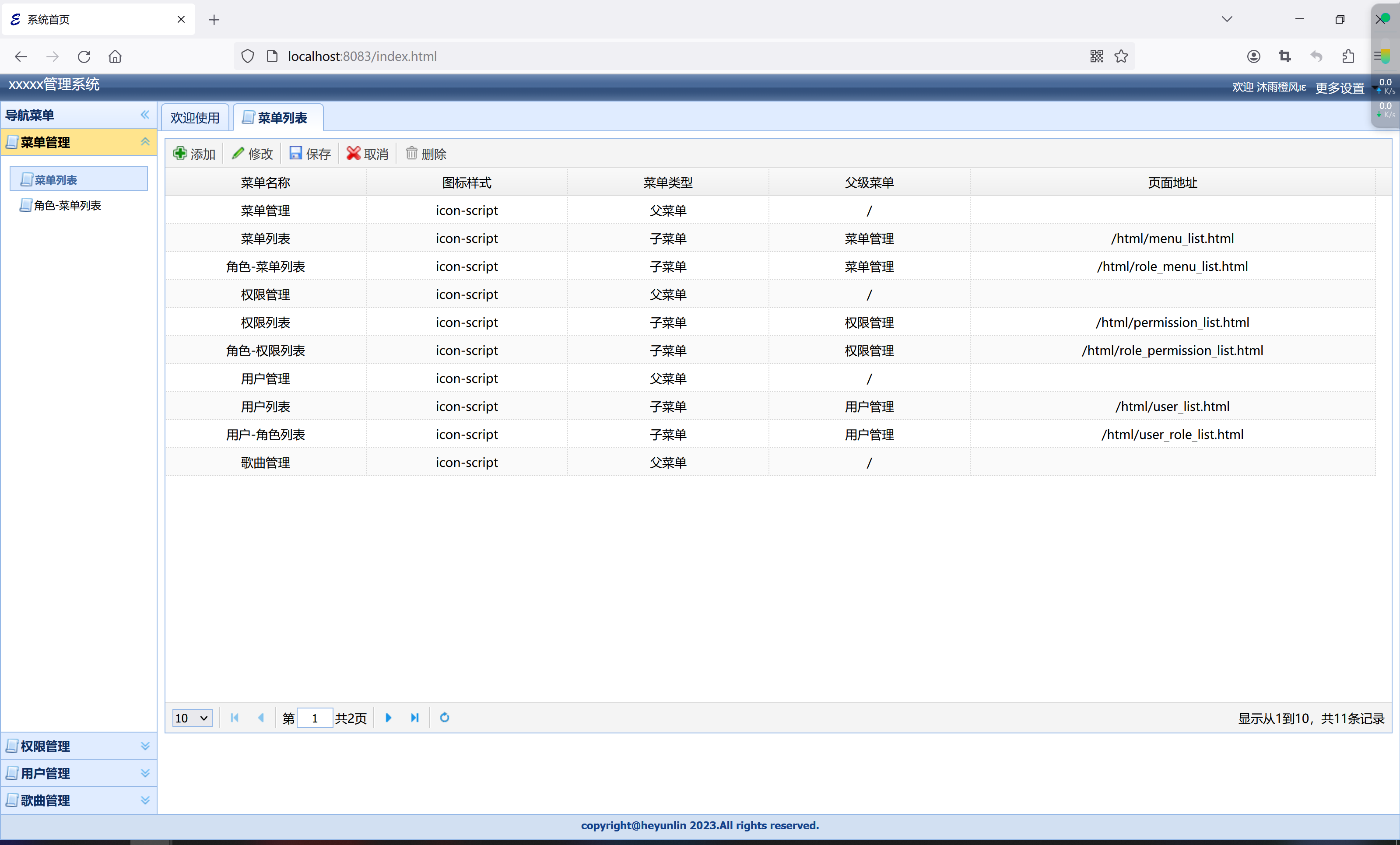Viewport: 1400px width, 845px height.
Task: Click the 显示从1到10，共11条记录 status text
Action: pos(1311,718)
